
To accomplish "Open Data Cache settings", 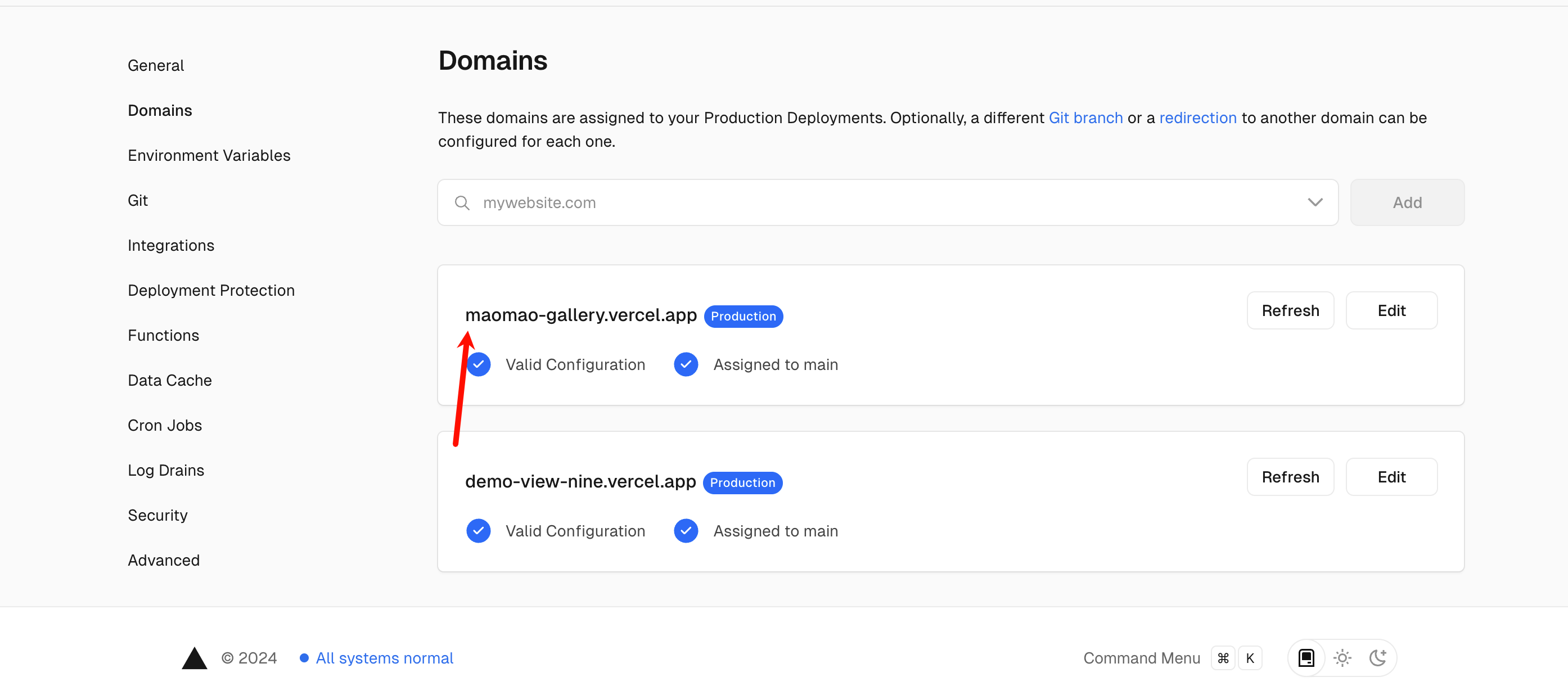I will pyautogui.click(x=170, y=381).
